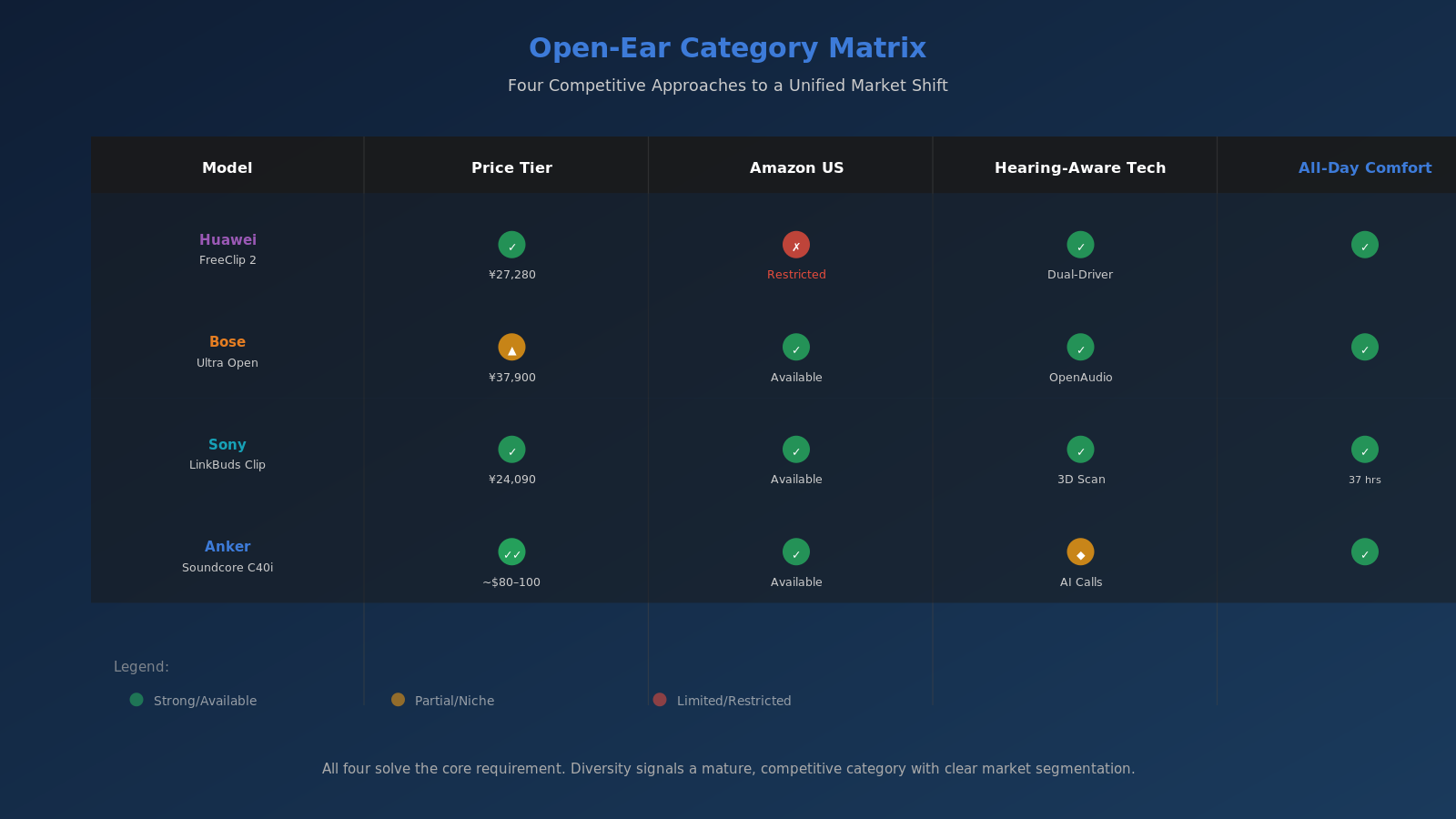Viewport: 1456px width, 819px height.
Task: Click the ¥24,090 price value
Action: point(511,480)
